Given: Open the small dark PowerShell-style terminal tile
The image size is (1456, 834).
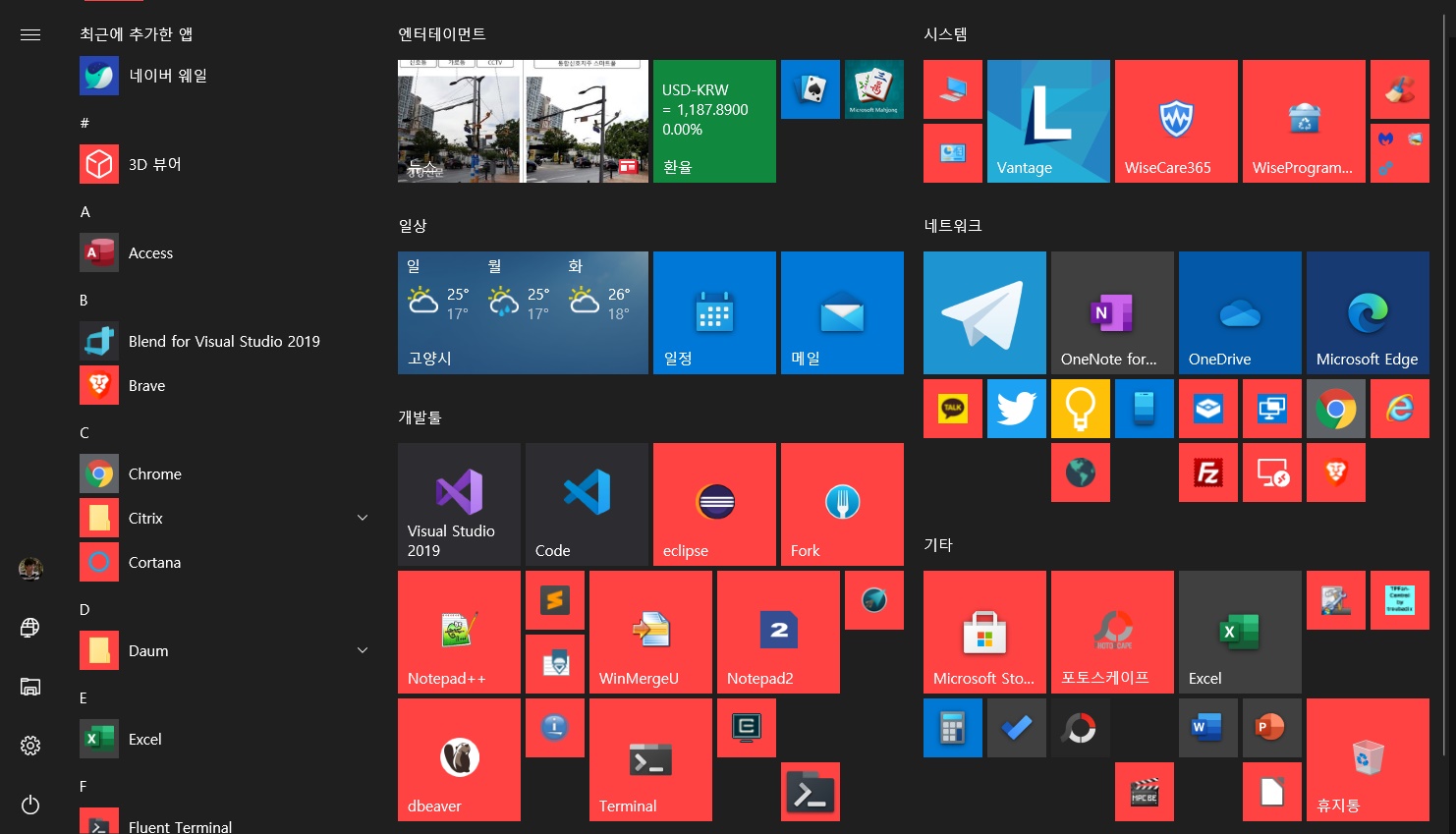Looking at the screenshot, I should click(811, 792).
